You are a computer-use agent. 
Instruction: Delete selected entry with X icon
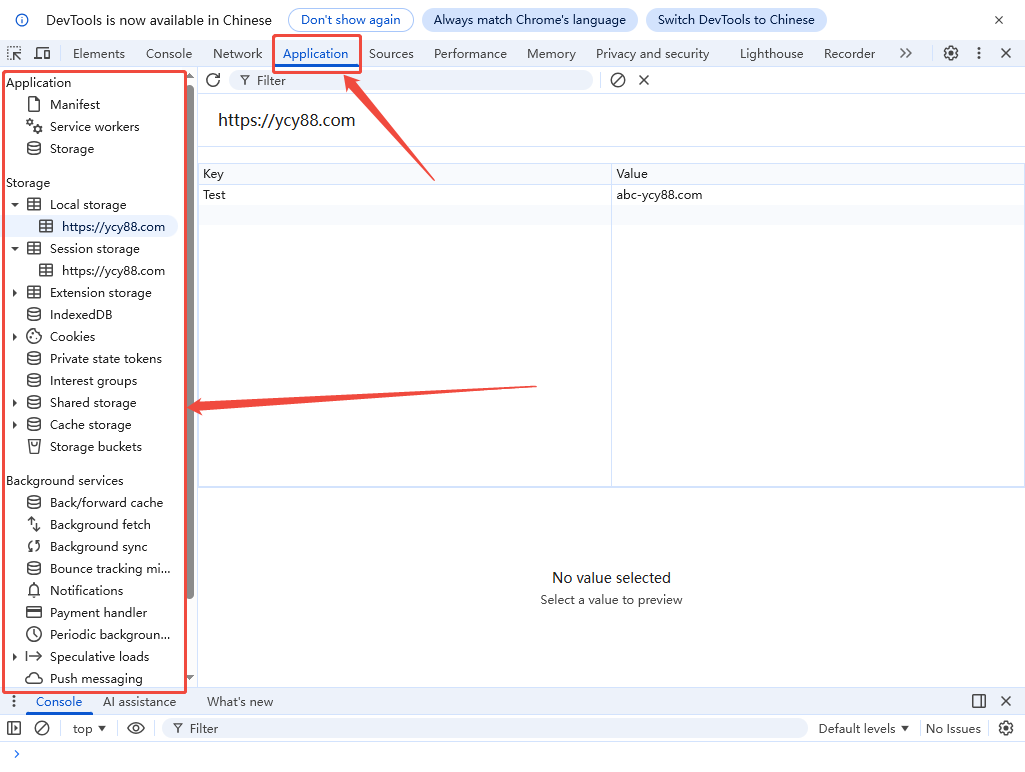point(644,80)
